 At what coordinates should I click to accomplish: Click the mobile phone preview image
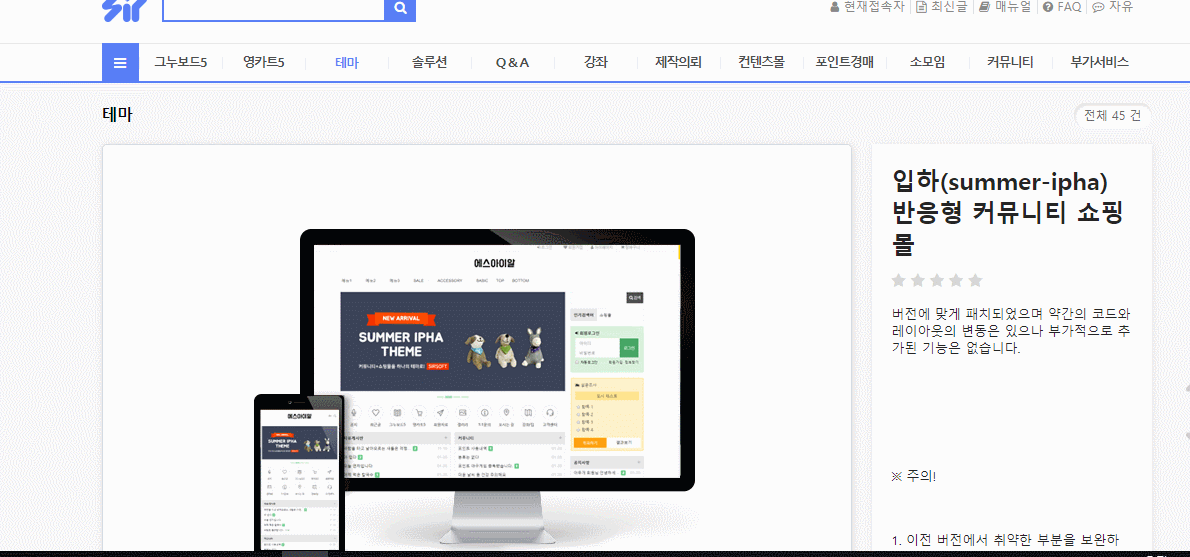pos(299,473)
